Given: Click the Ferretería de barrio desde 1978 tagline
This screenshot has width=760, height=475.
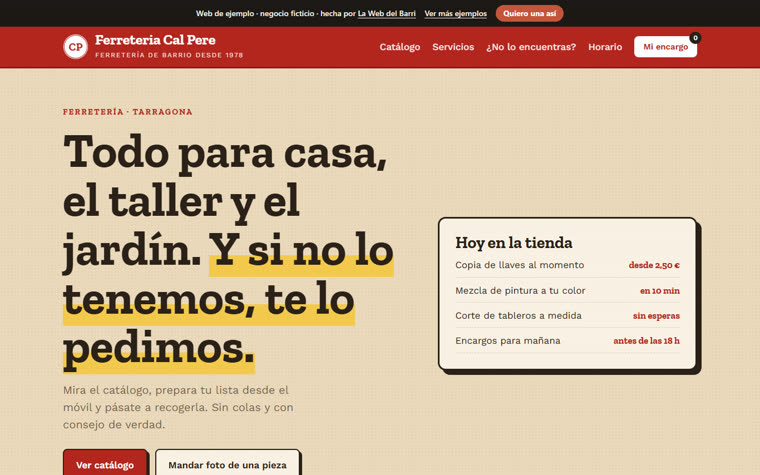Looking at the screenshot, I should coord(169,55).
